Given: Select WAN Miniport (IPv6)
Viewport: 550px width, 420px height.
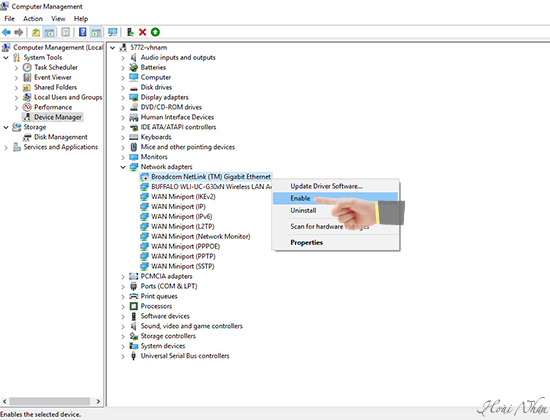Looking at the screenshot, I should click(182, 216).
